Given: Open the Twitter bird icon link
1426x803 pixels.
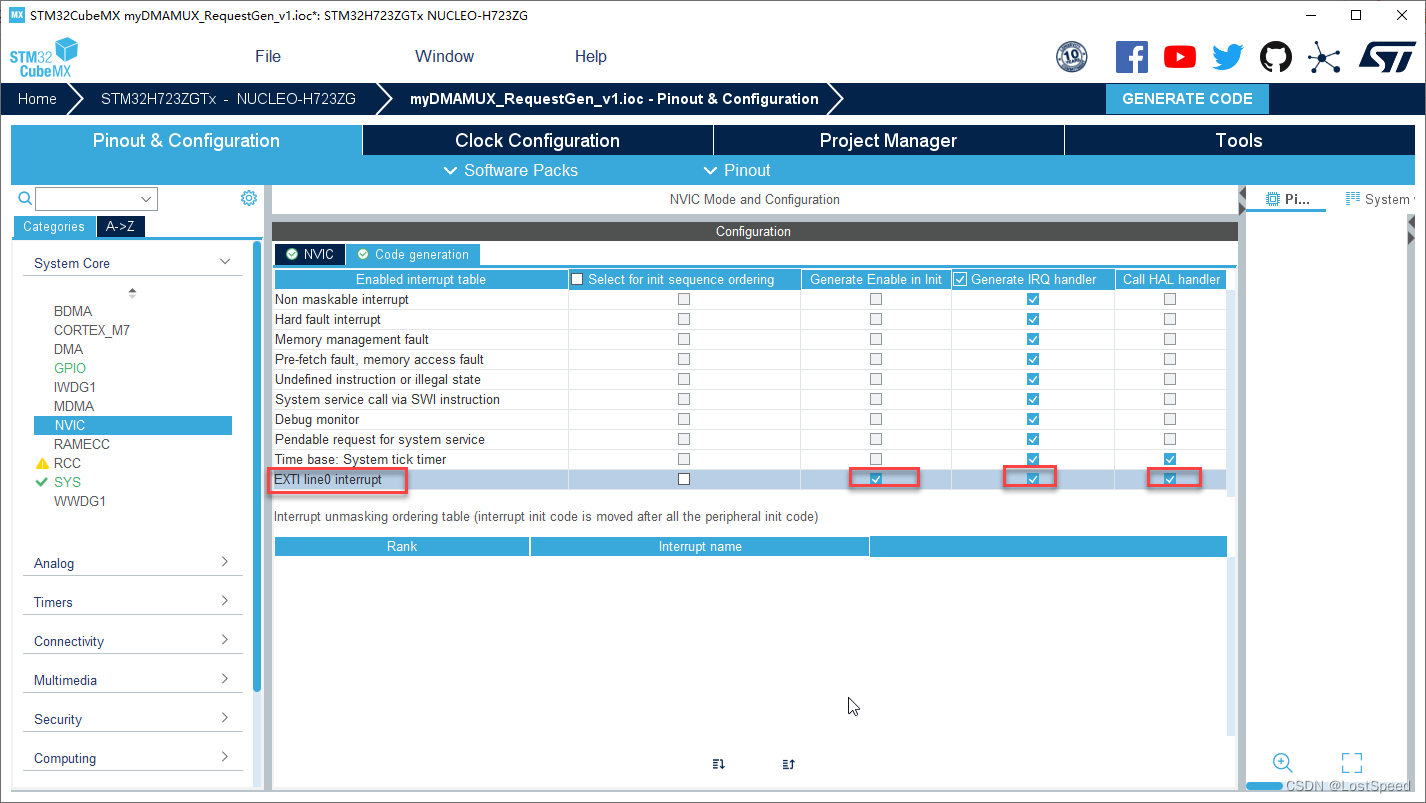Looking at the screenshot, I should coord(1228,57).
